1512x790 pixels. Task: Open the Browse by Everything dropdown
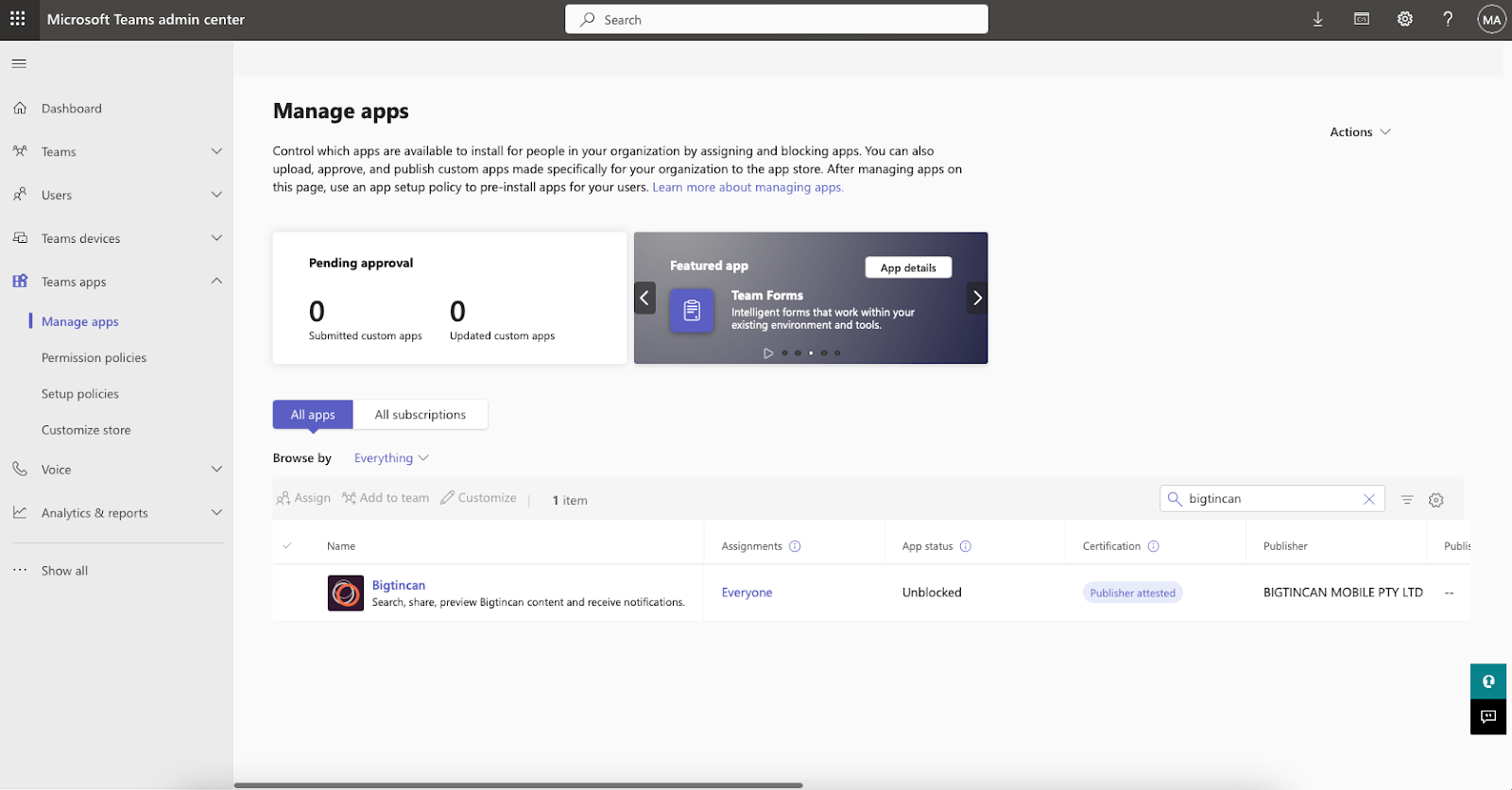click(x=391, y=458)
